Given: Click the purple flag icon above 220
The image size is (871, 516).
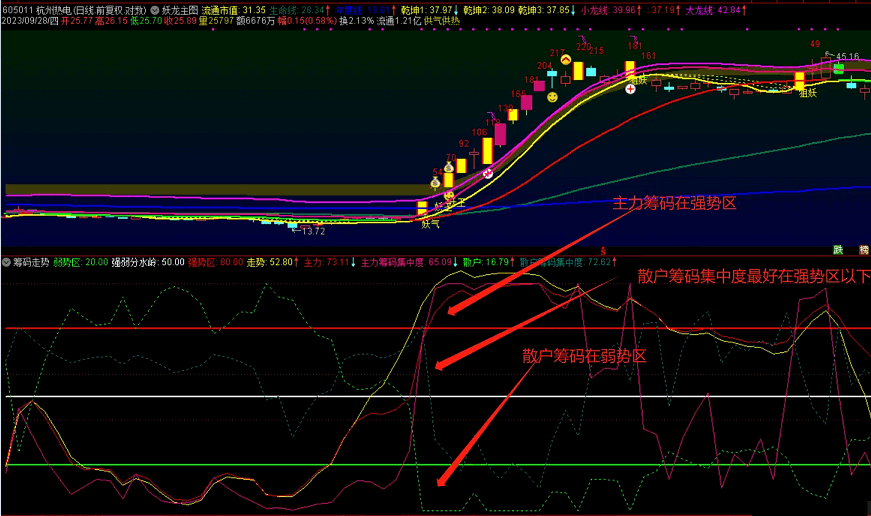Looking at the screenshot, I should 582,38.
